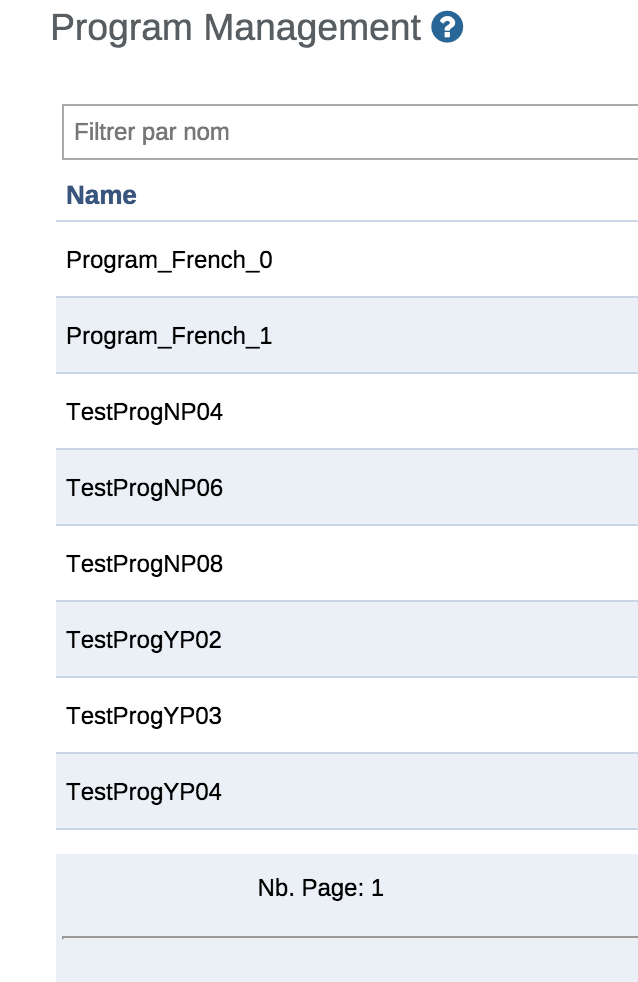Select the TestProgYP02 entry
Viewport: 638px width, 982px height.
coord(144,640)
